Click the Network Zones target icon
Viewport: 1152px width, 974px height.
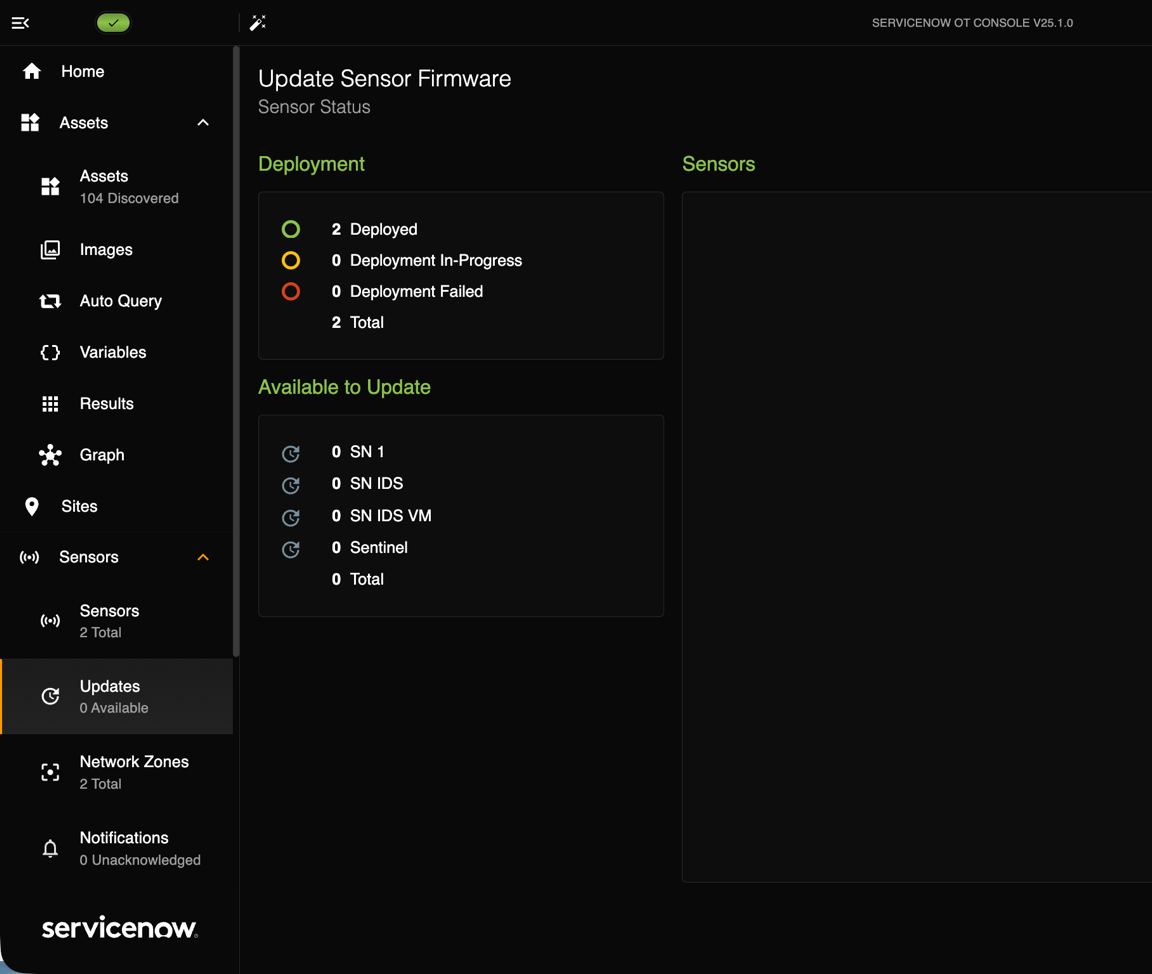tap(50, 772)
